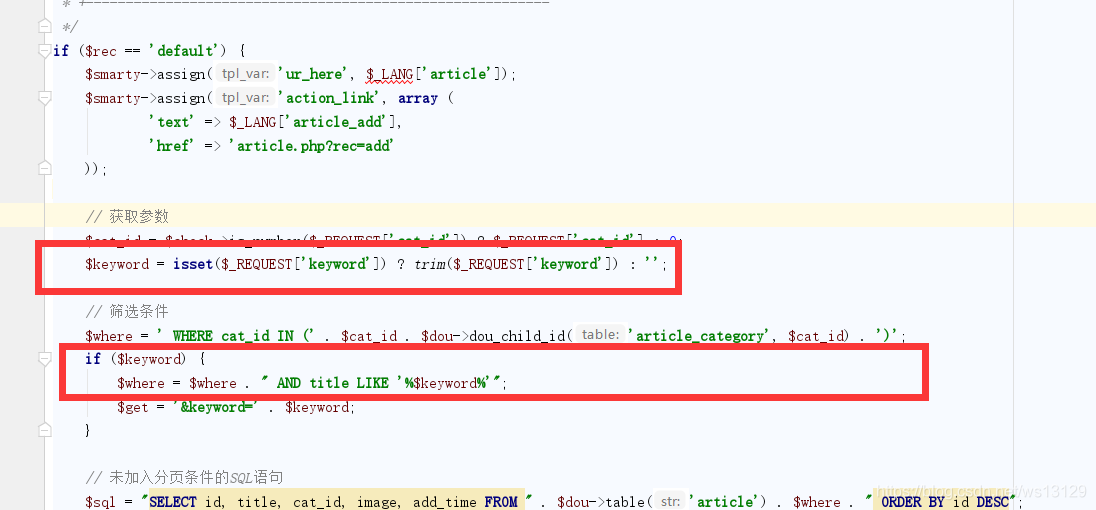Collapse the if ($rec == 'default') block fold marker
1096x510 pixels.
tap(45, 50)
